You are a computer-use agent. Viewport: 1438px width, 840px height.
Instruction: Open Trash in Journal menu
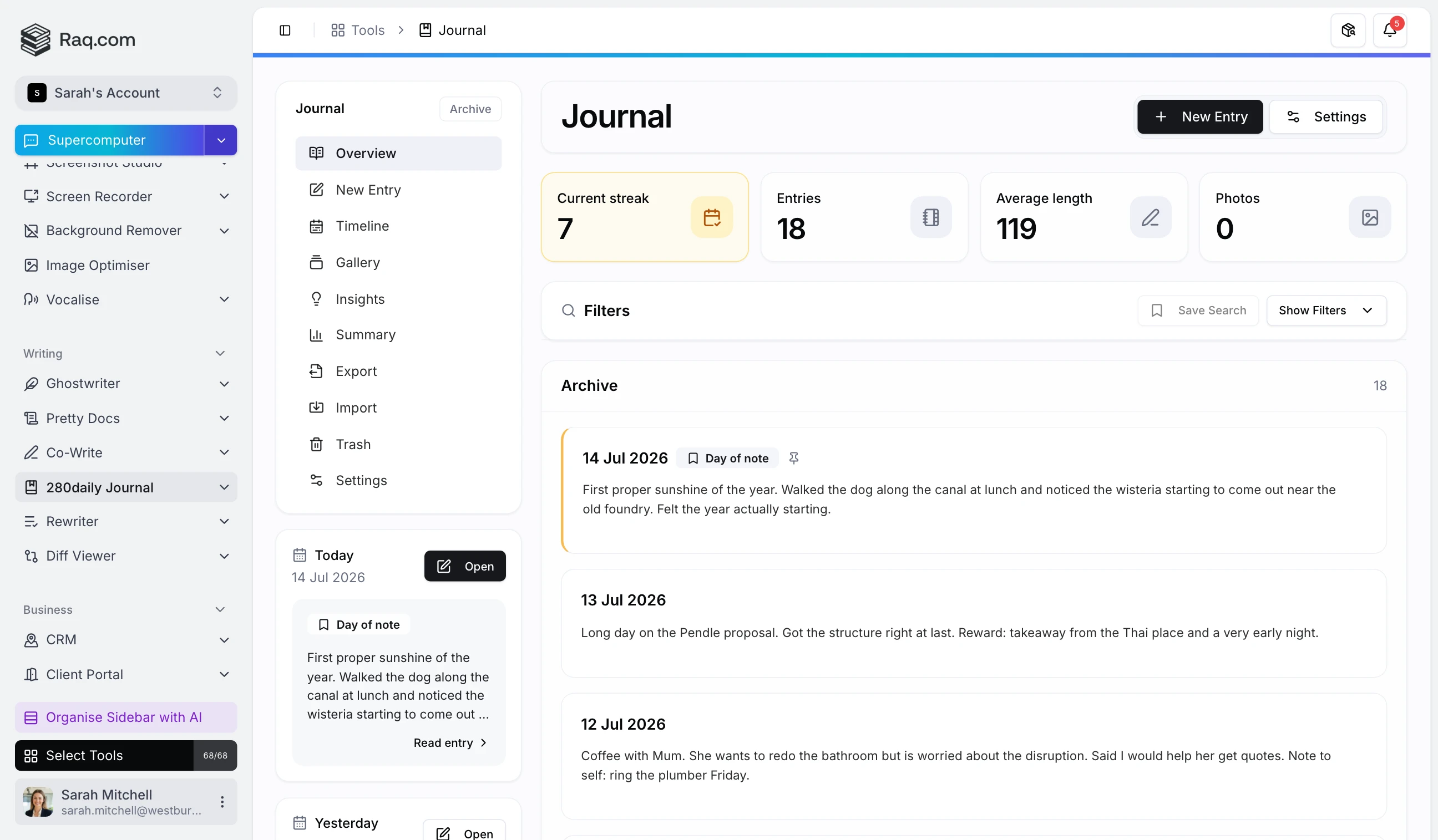click(x=398, y=444)
